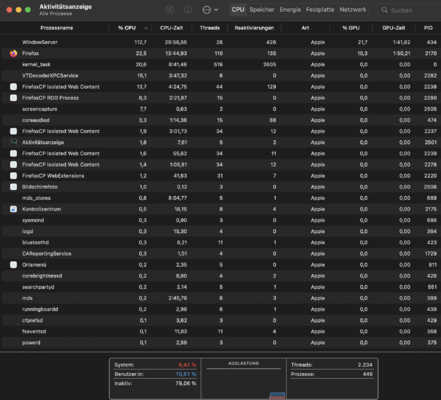The image size is (441, 400).
Task: Sort by the Prozessname column header
Action: coord(57,28)
